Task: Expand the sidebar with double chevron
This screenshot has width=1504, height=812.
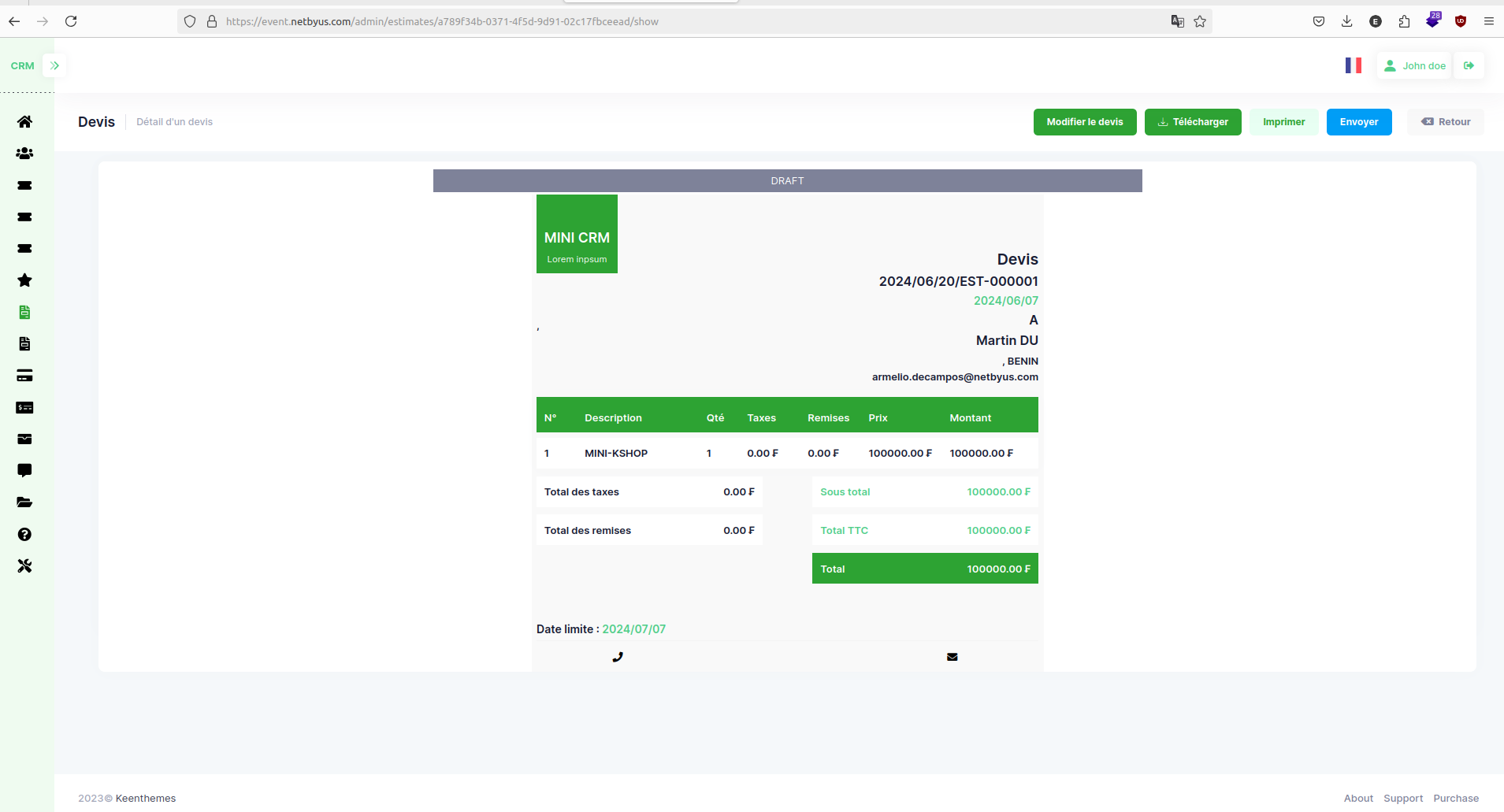Action: [x=54, y=65]
